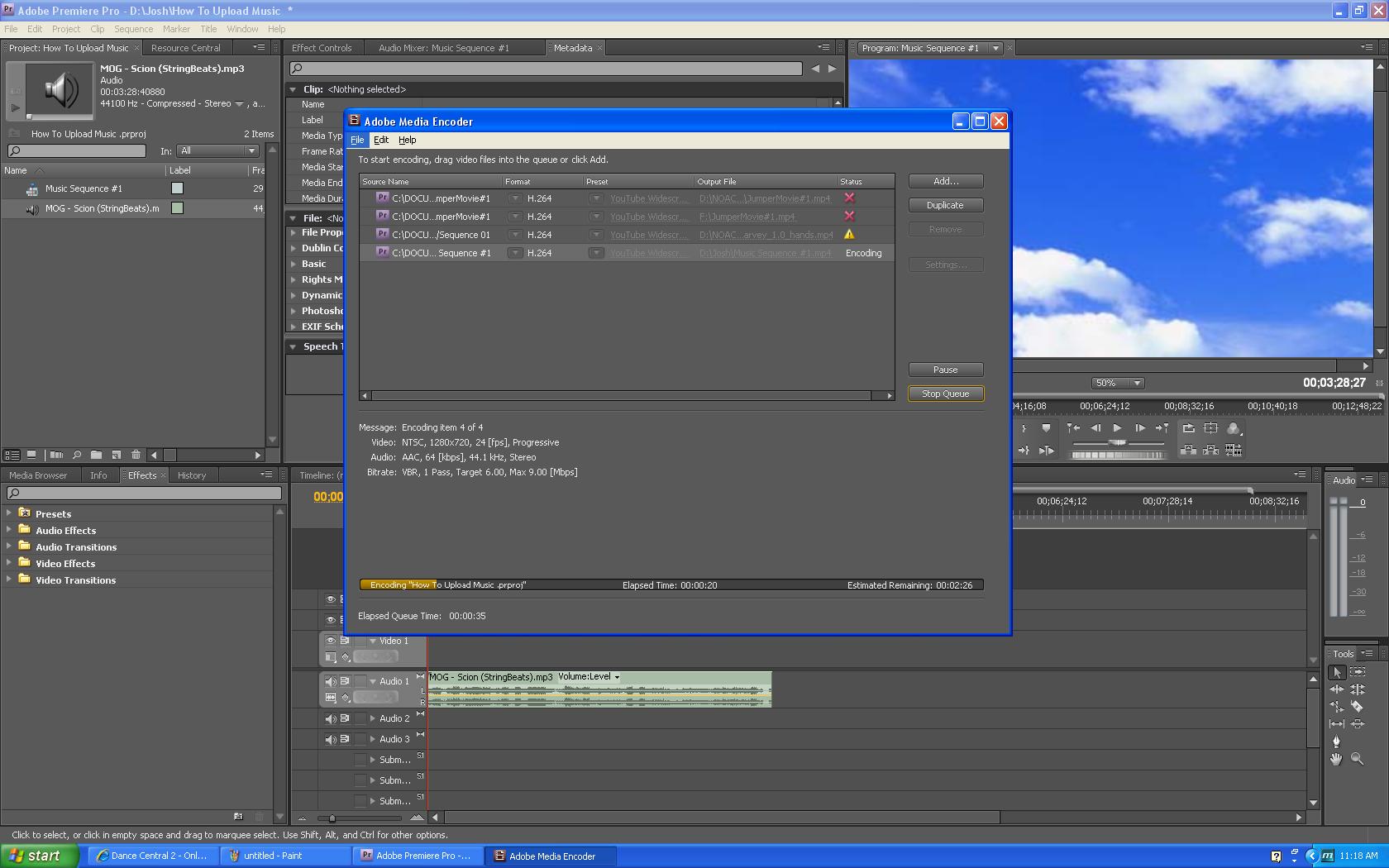Click the Pause button in Media Encoder
This screenshot has width=1389, height=868.
(x=946, y=370)
